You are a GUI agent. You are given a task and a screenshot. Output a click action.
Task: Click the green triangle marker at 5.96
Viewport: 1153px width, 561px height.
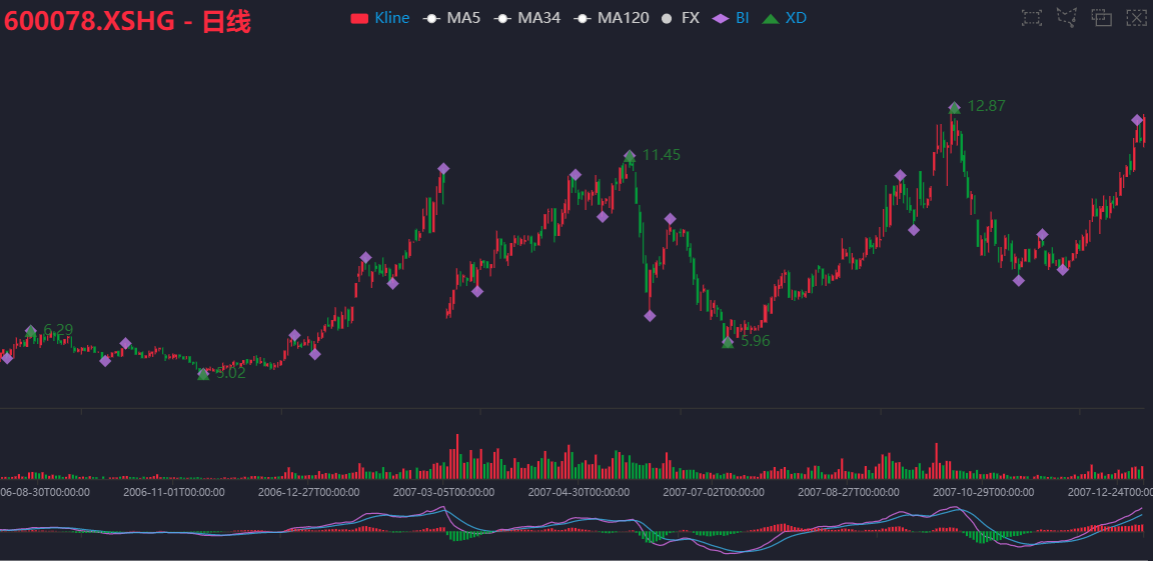coord(727,343)
